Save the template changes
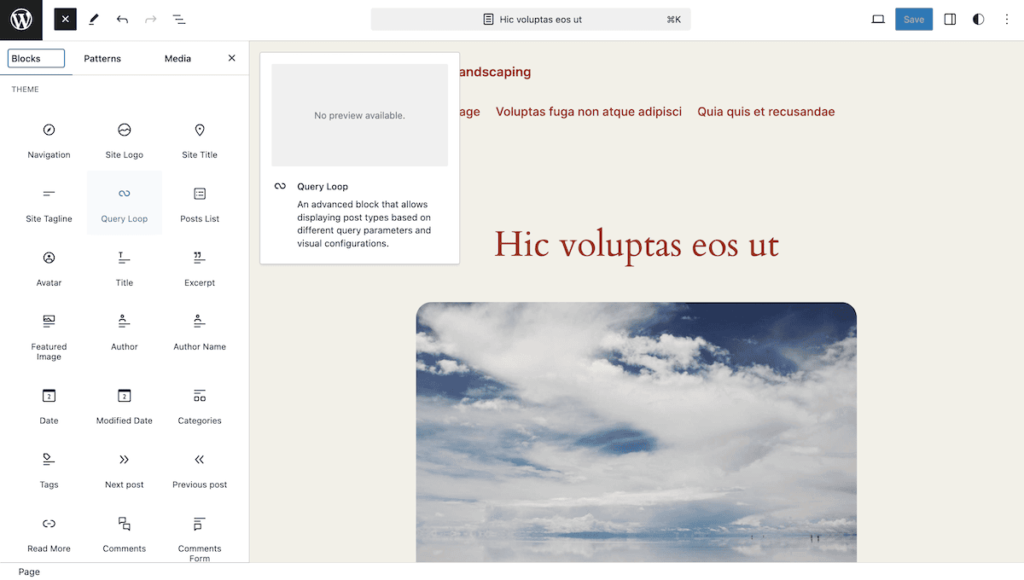 tap(913, 19)
